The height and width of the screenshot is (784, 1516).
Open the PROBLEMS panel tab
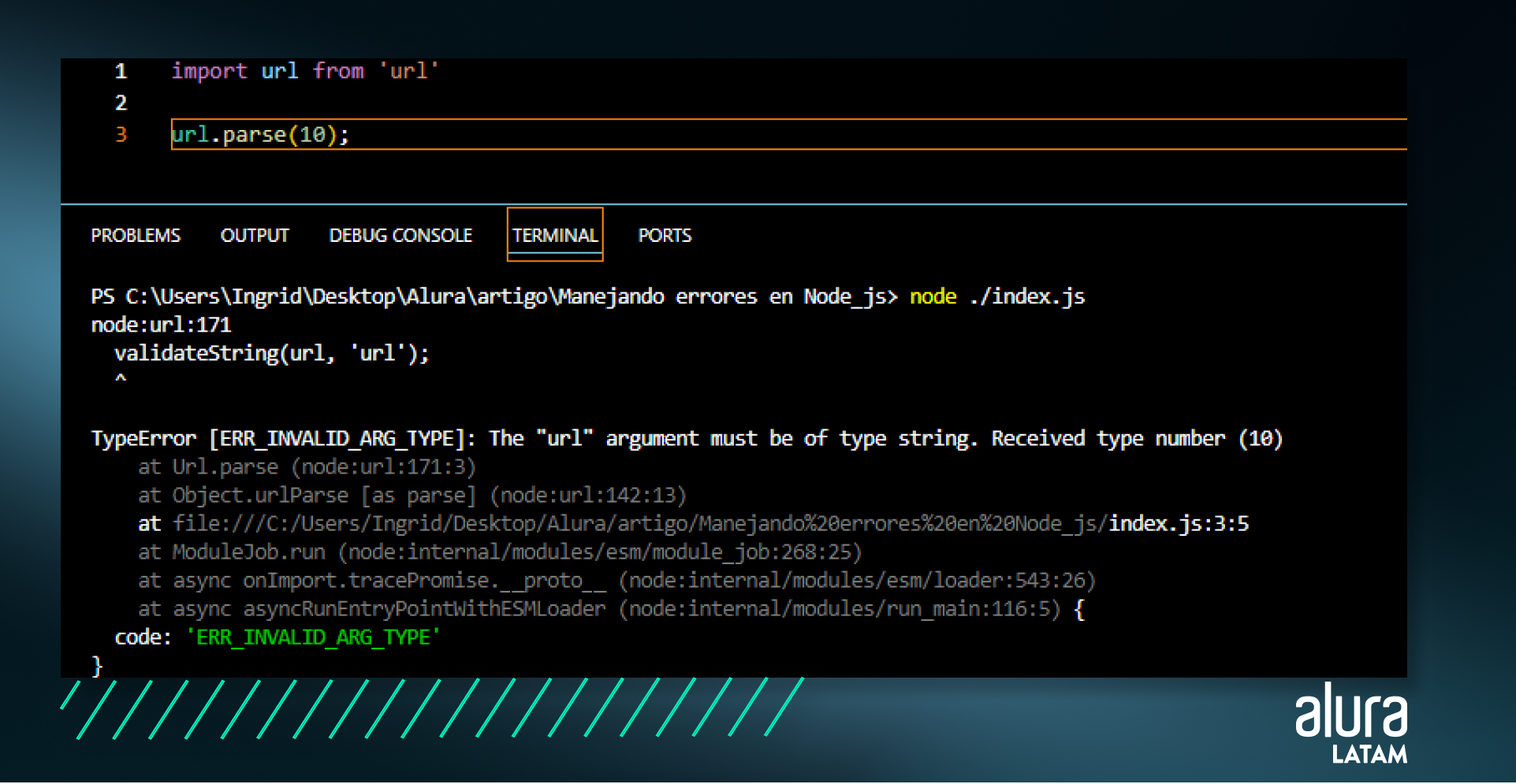coord(136,236)
